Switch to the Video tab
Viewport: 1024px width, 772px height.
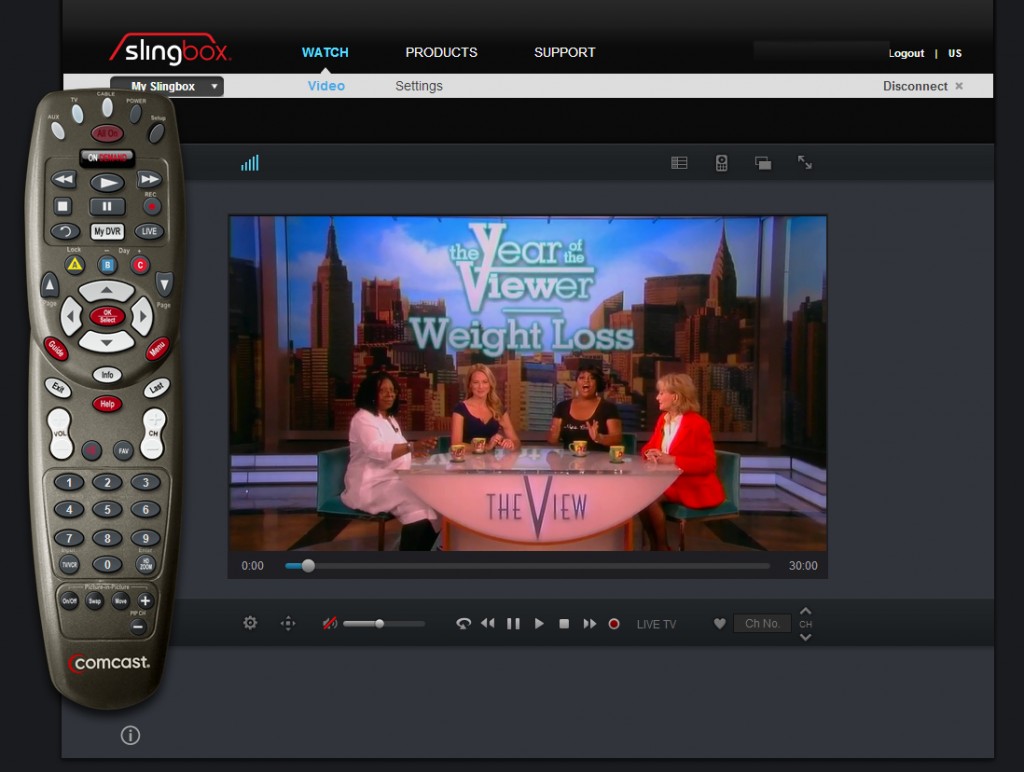click(x=327, y=86)
